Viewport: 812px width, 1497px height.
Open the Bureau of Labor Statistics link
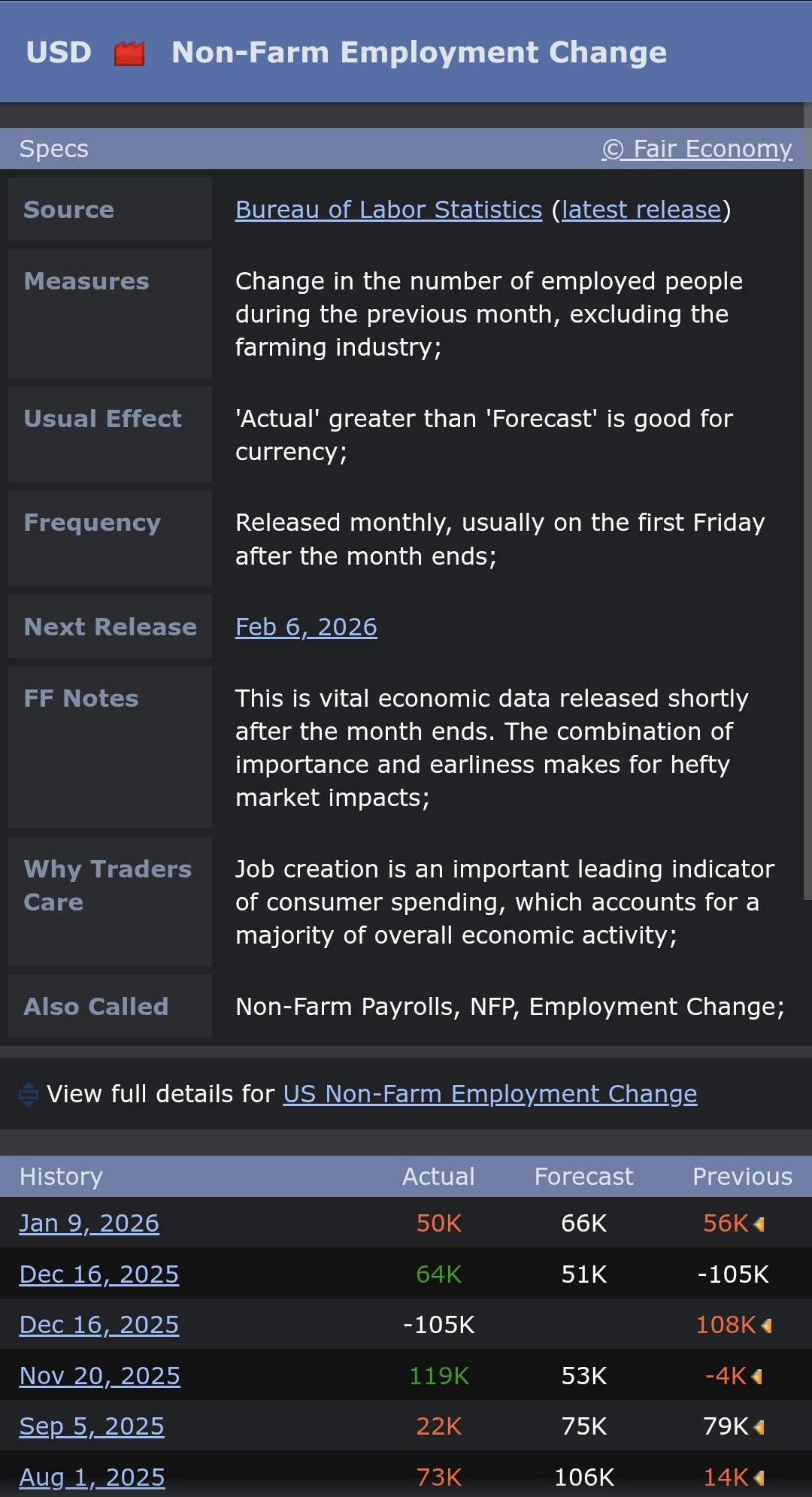pos(388,210)
